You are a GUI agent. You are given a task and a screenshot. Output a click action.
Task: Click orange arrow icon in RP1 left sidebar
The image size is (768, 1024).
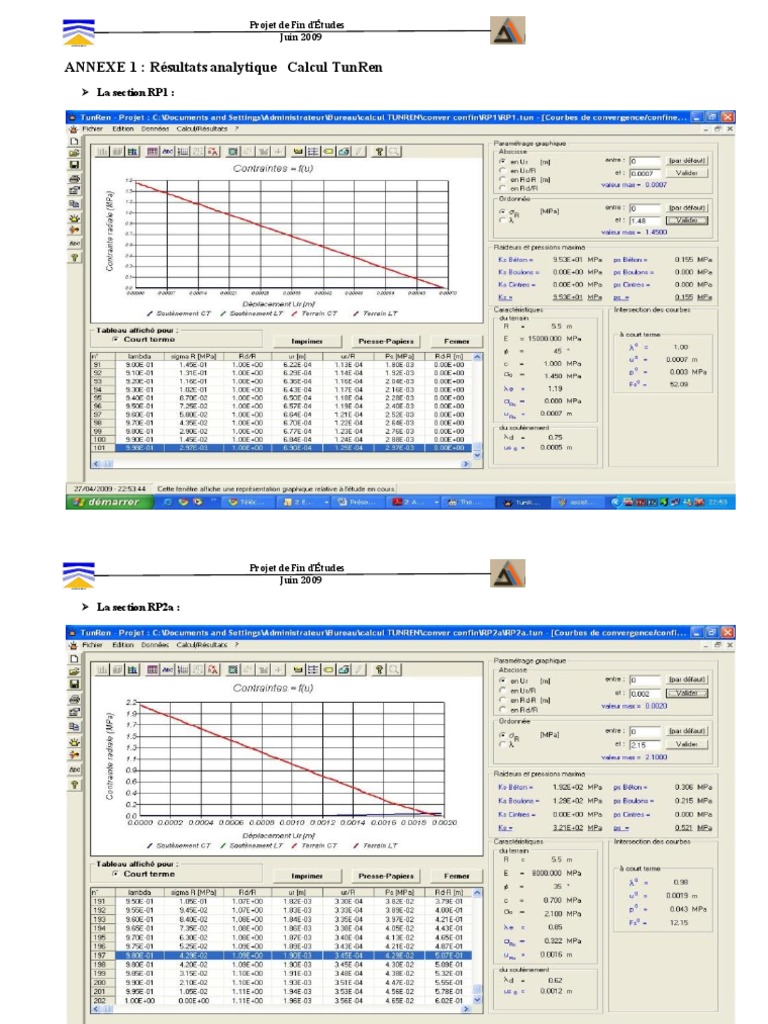(74, 230)
